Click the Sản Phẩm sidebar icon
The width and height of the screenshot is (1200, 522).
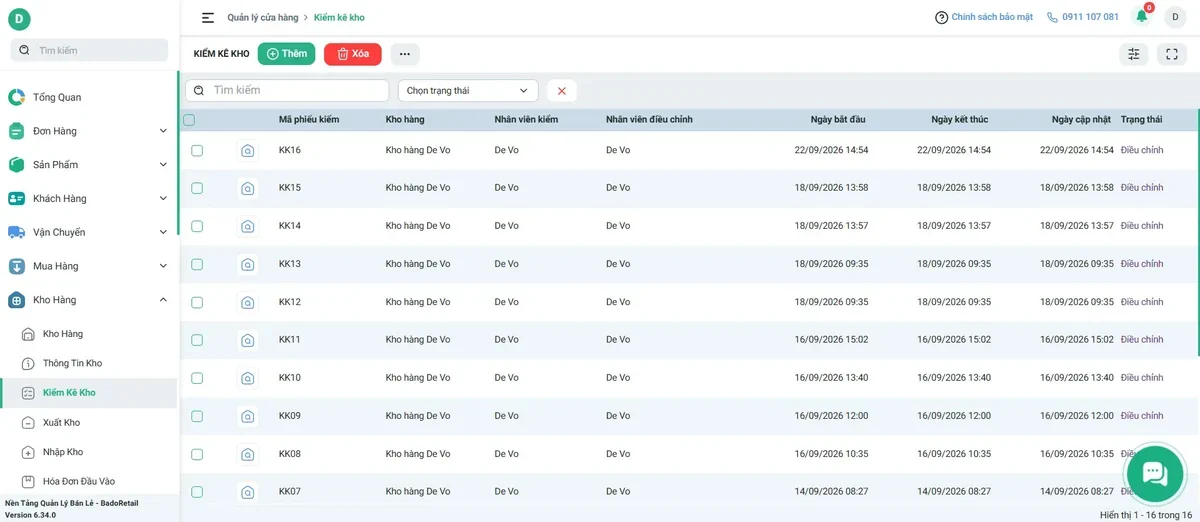pos(16,165)
